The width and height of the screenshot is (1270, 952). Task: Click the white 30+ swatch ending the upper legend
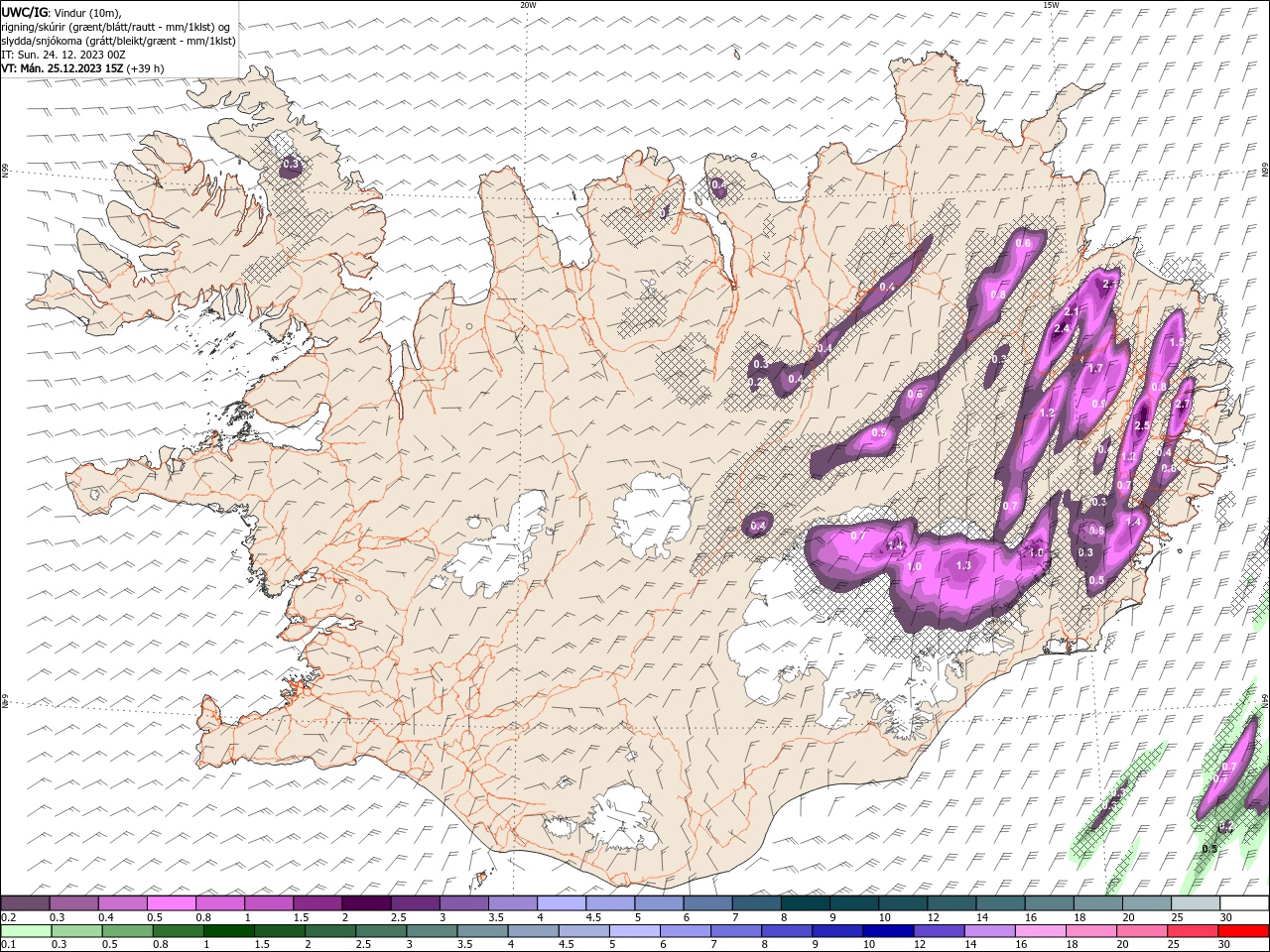pos(1243,903)
